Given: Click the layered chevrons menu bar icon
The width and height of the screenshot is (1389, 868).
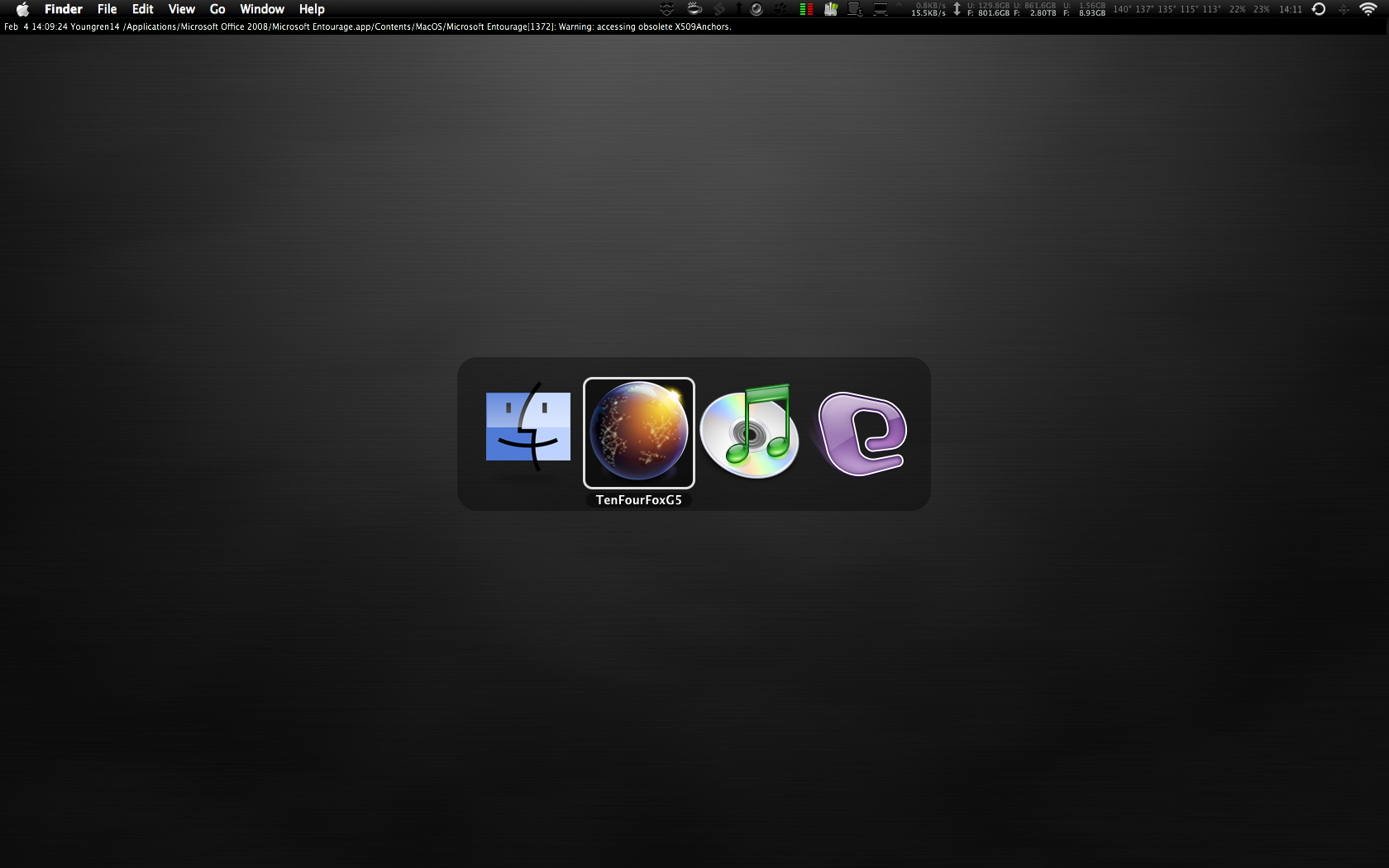Looking at the screenshot, I should click(666, 9).
